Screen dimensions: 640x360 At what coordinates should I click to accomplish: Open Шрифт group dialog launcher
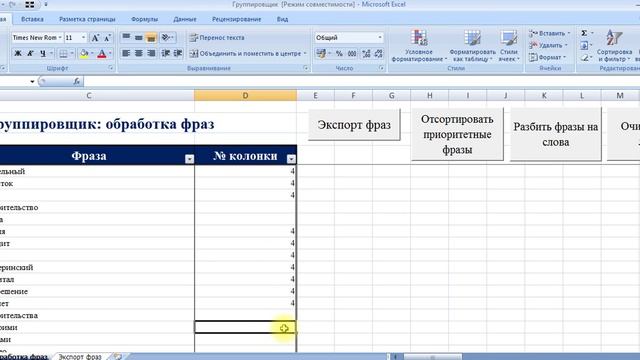[111, 68]
